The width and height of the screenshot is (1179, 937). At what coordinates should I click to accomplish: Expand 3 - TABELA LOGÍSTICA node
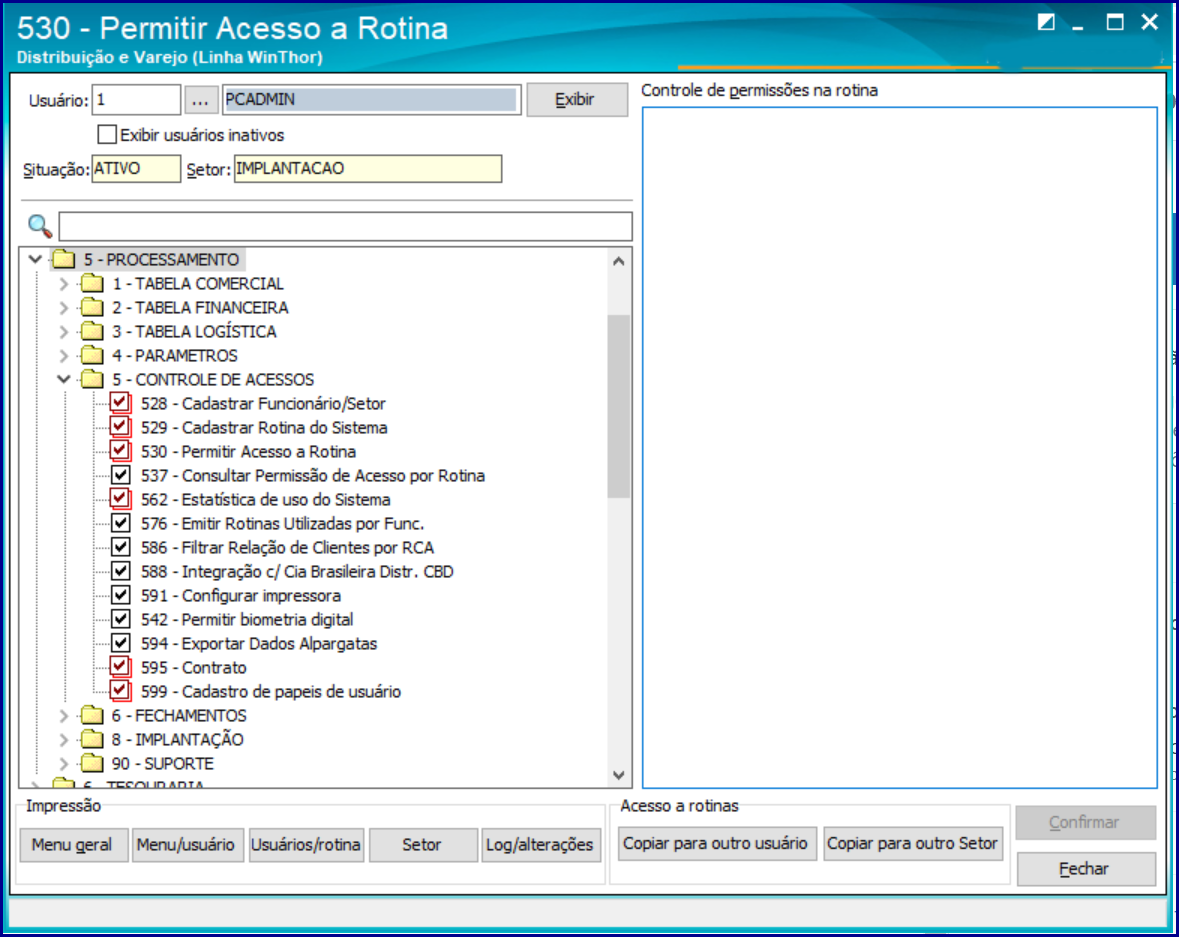[64, 332]
